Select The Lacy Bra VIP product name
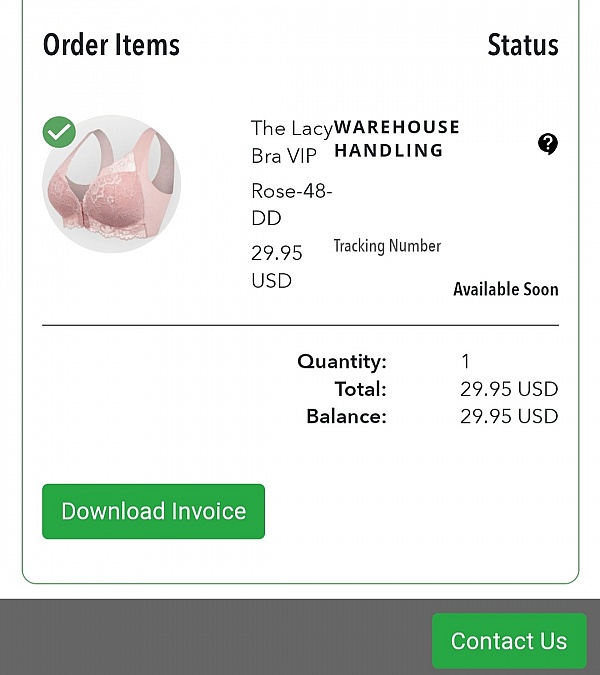600x675 pixels. (292, 142)
